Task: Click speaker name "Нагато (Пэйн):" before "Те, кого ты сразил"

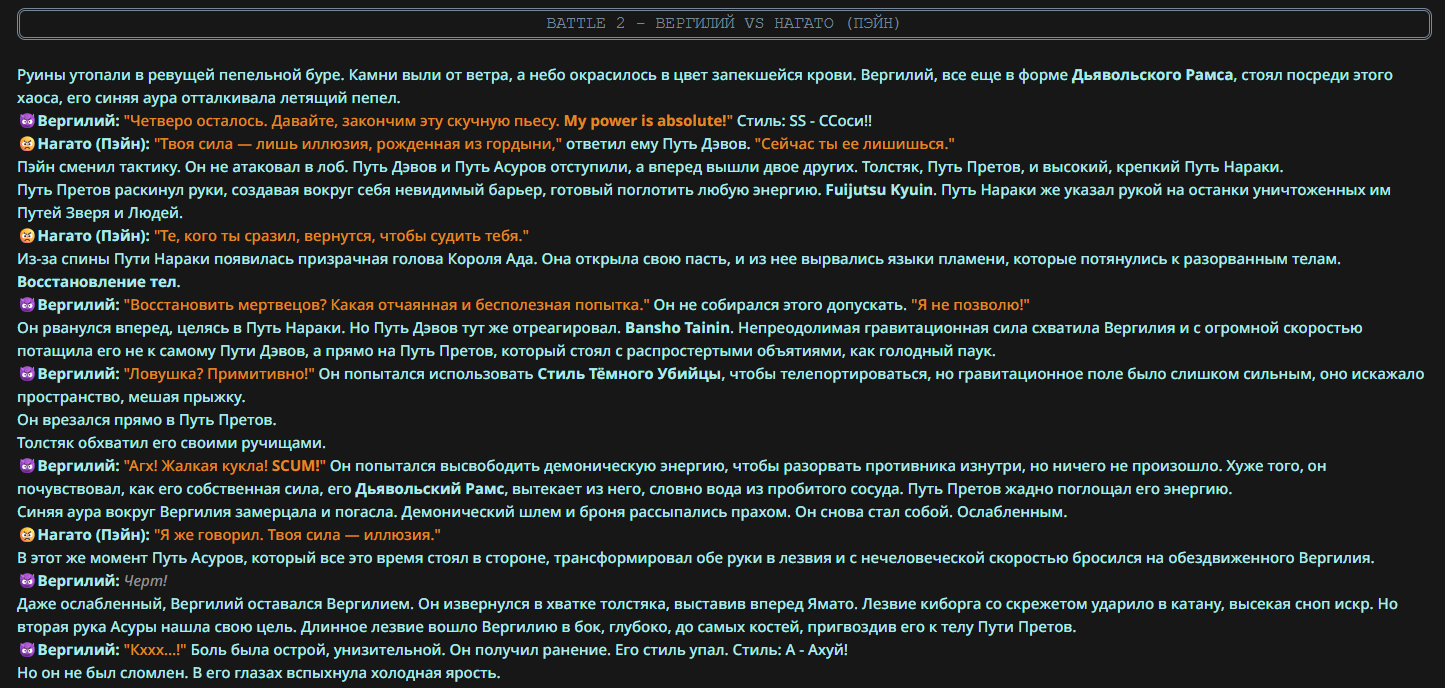Action: tap(93, 236)
